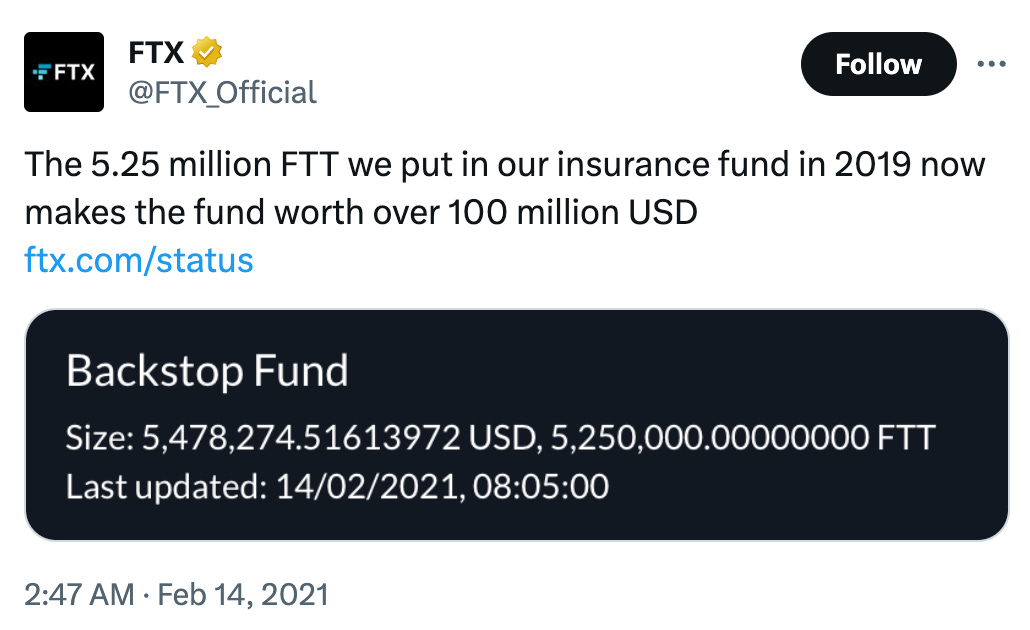Open the three-dot more options menu

click(990, 64)
